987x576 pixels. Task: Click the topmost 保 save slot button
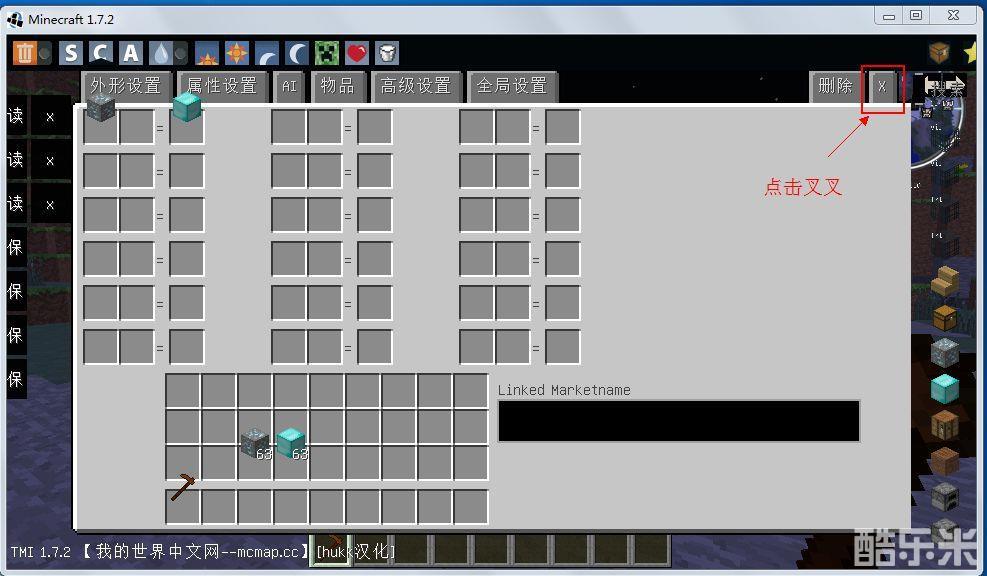point(16,247)
